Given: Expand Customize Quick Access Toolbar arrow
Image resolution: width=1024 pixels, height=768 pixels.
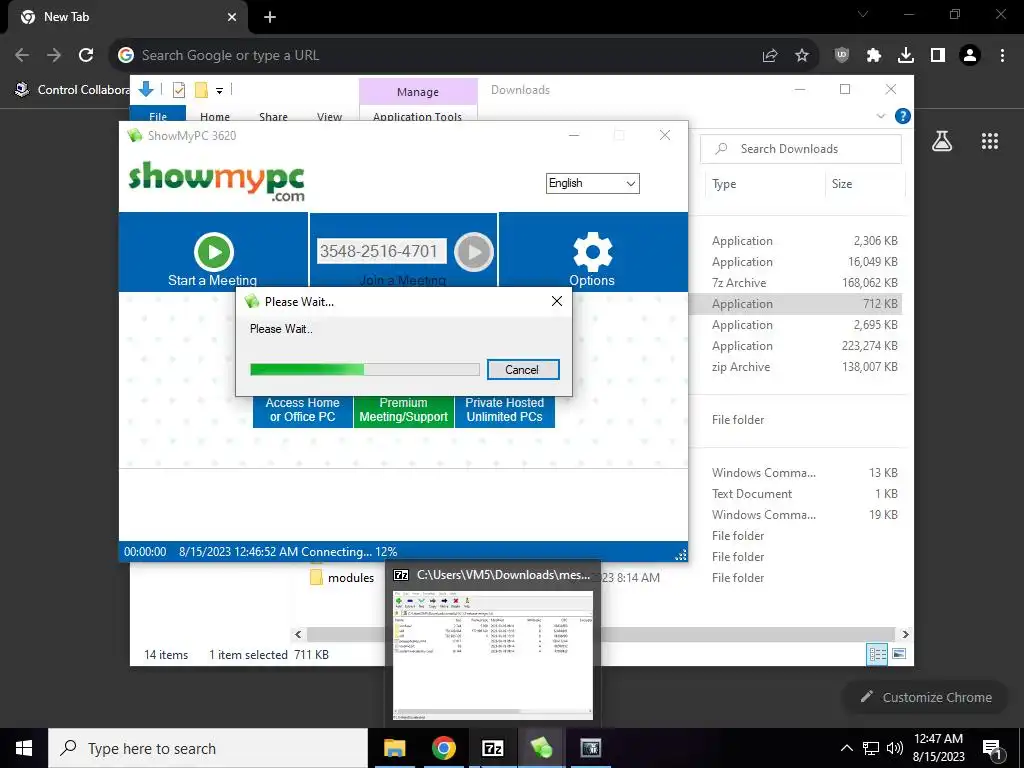Looking at the screenshot, I should [x=219, y=91].
